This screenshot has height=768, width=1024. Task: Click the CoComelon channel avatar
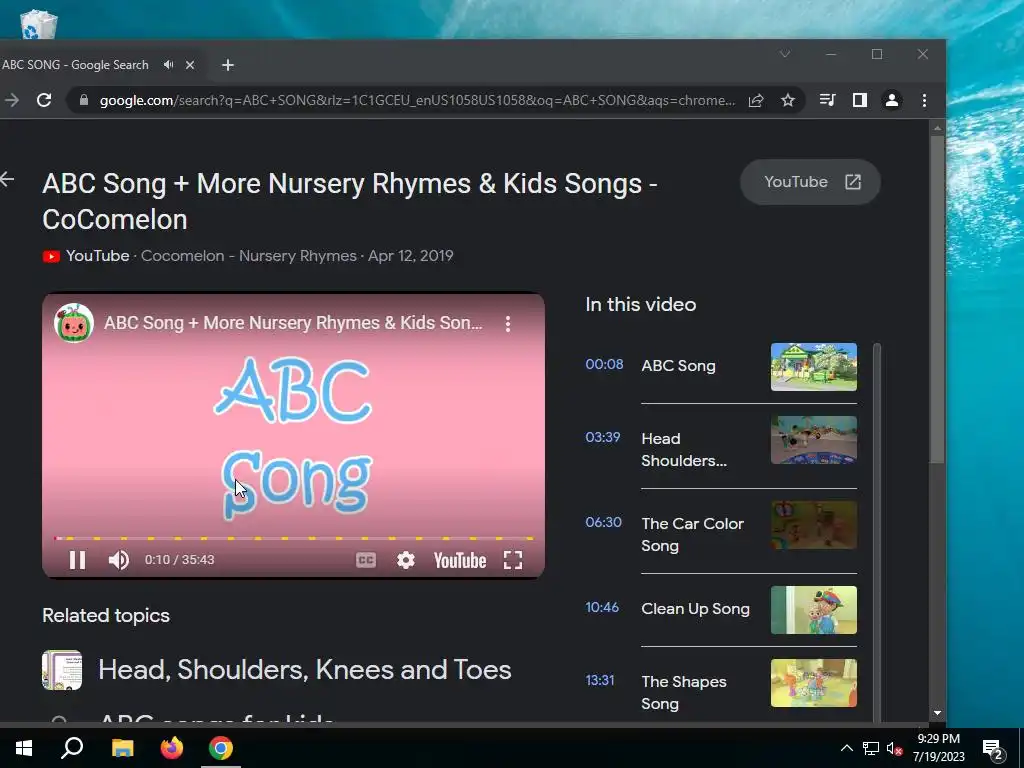point(74,323)
